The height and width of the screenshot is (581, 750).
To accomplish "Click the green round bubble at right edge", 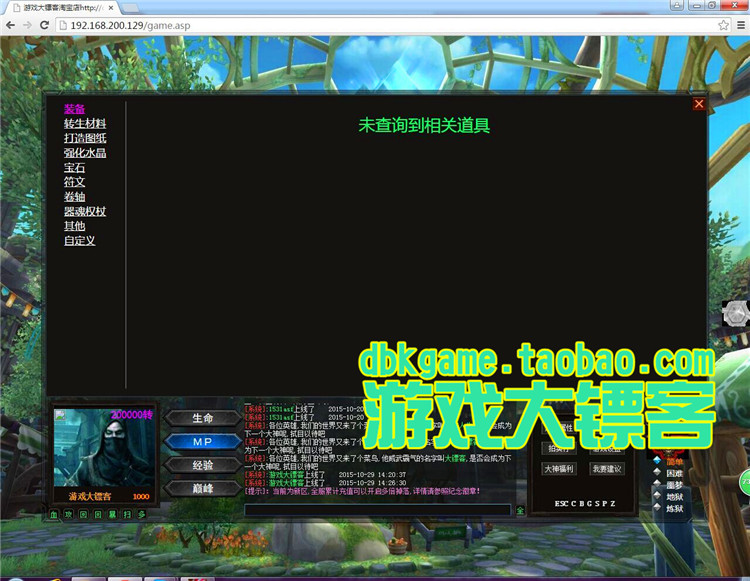I will click(745, 482).
